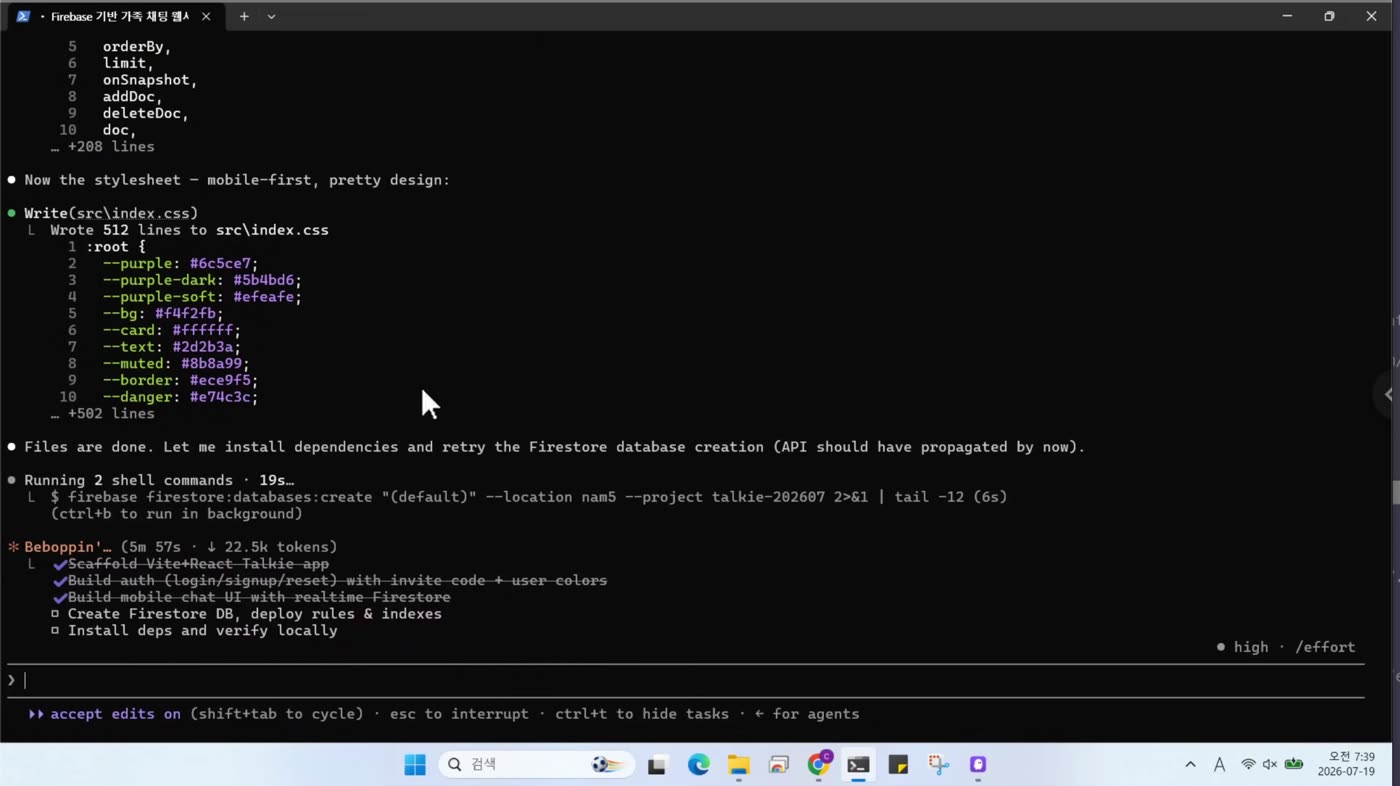Close the Firebase terminal tab
This screenshot has width=1400, height=786.
coord(206,16)
